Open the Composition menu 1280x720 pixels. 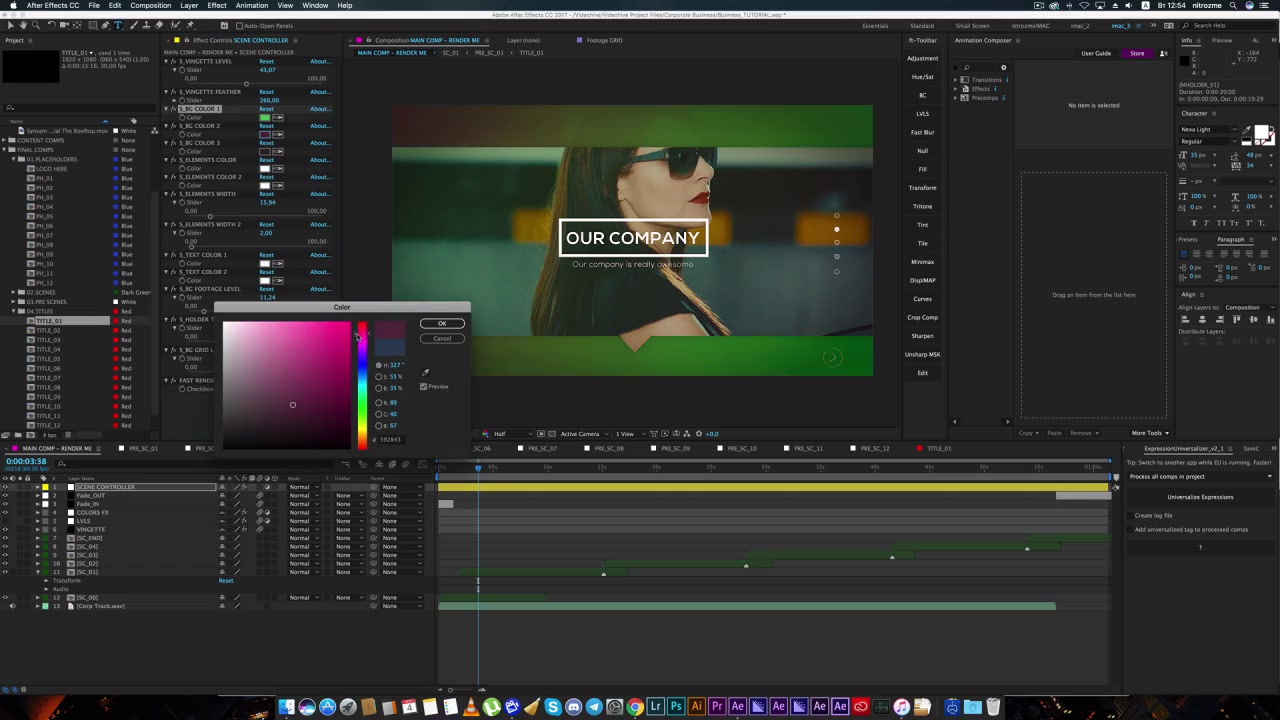(x=150, y=6)
